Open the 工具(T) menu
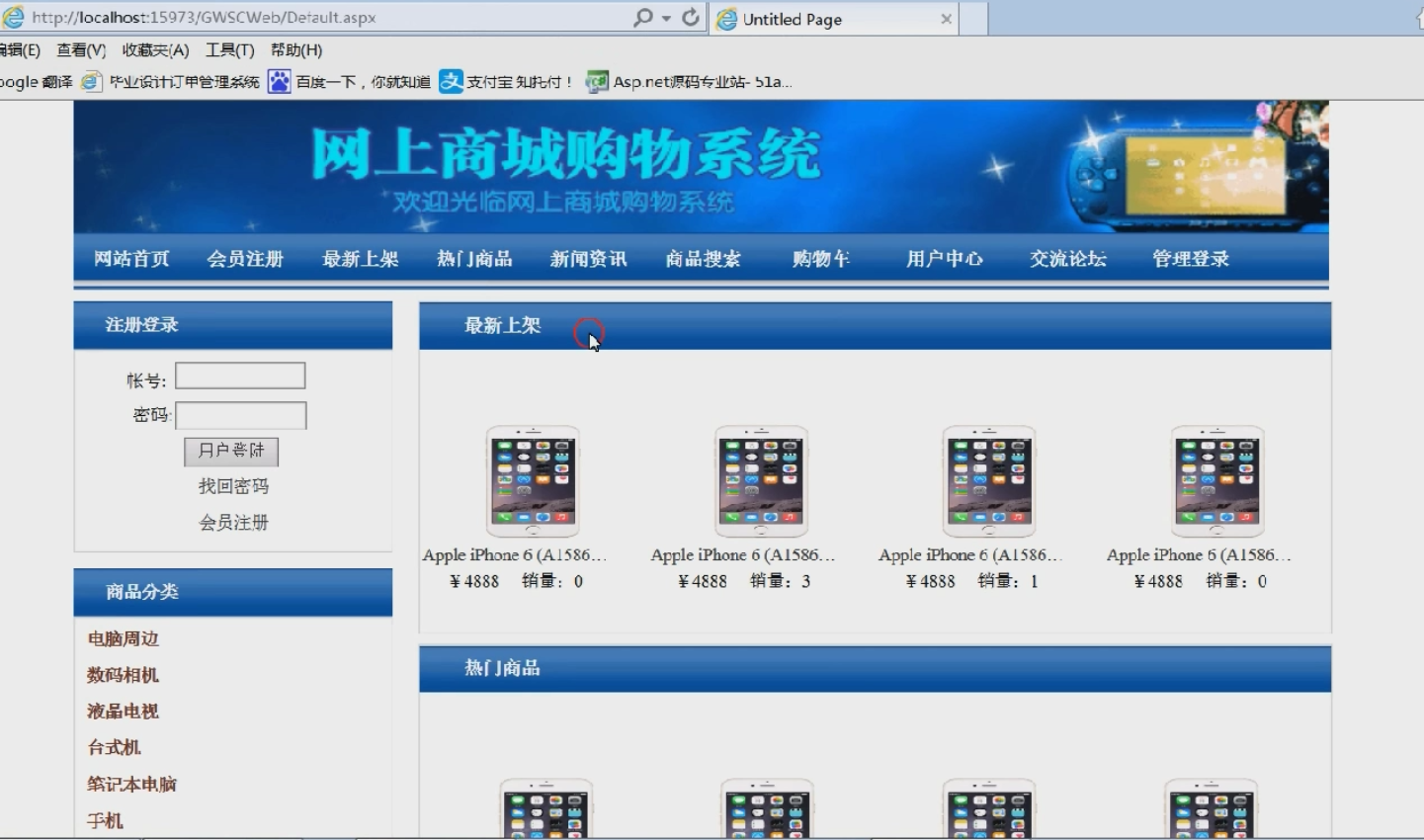 click(x=229, y=50)
